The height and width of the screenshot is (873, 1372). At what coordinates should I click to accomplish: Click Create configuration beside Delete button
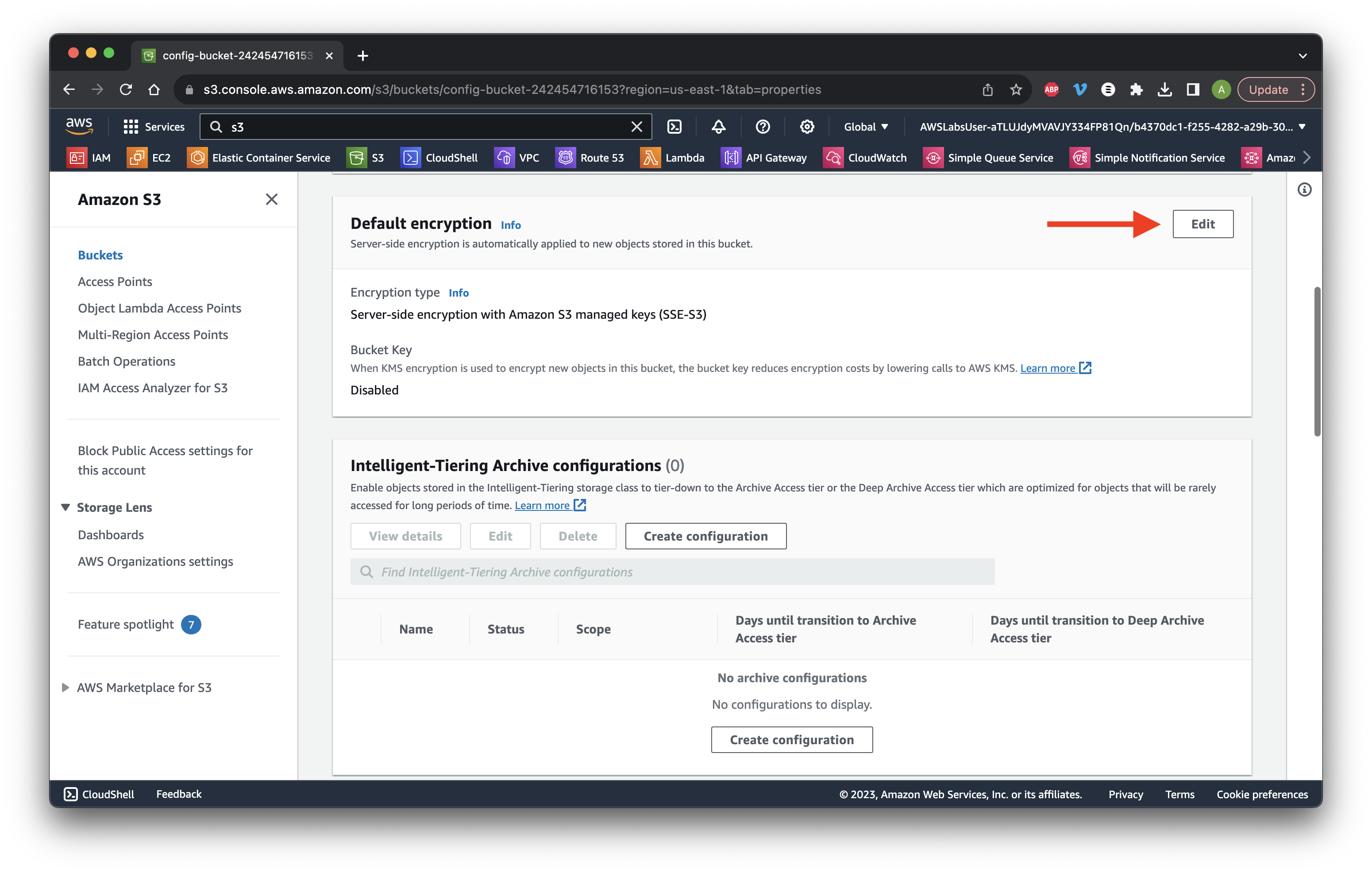pos(705,536)
